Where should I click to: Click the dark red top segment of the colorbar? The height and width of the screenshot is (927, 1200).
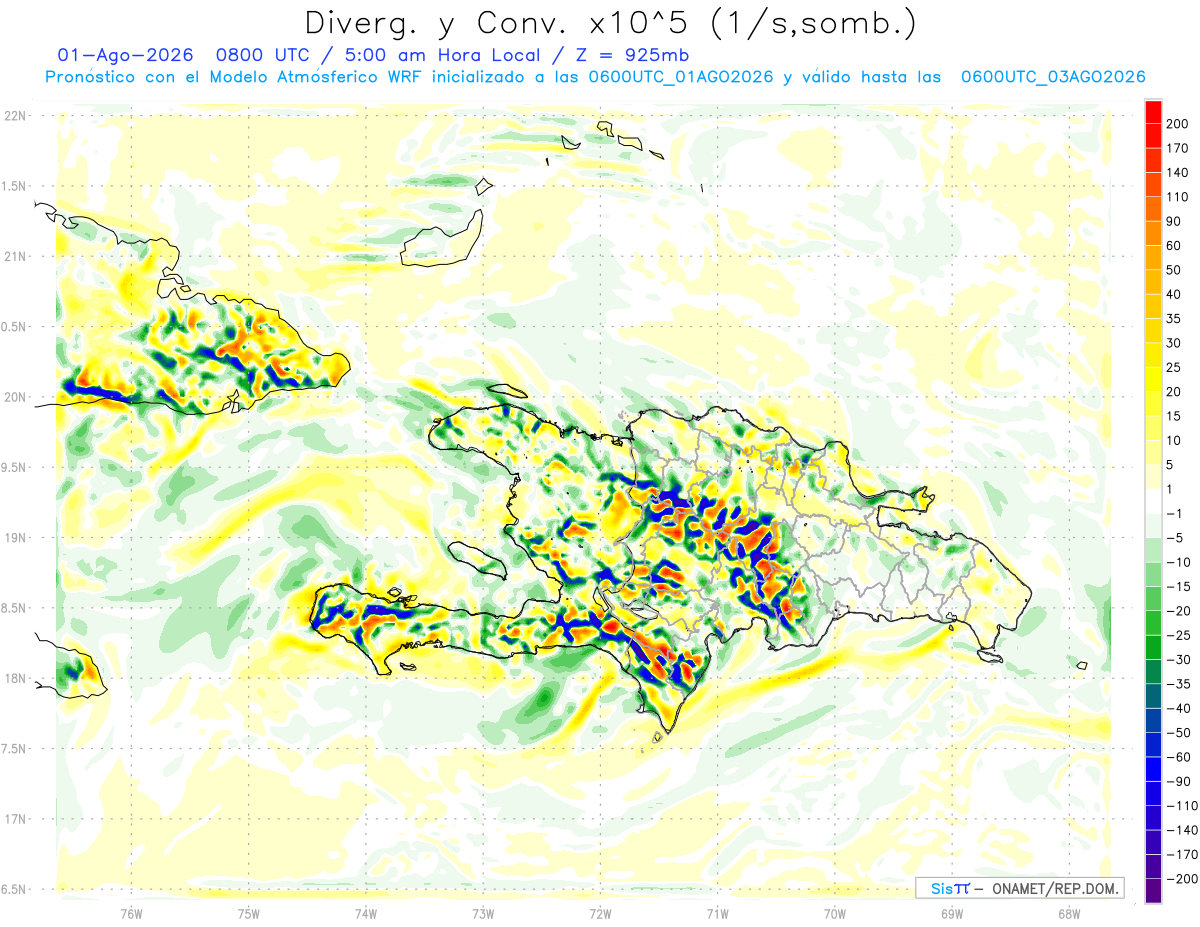tap(1153, 111)
